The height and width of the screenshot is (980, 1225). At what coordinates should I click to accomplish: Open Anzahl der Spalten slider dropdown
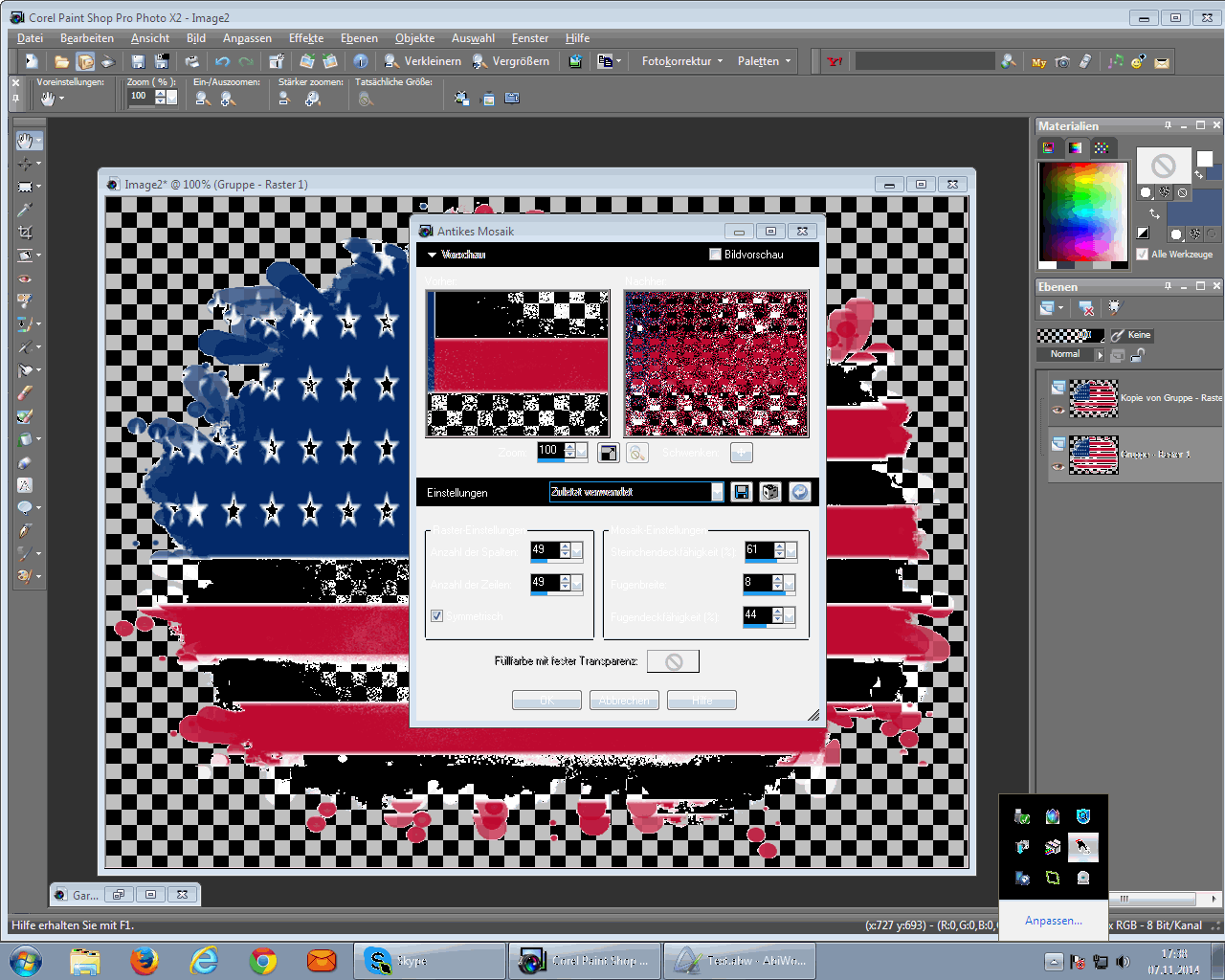click(577, 550)
